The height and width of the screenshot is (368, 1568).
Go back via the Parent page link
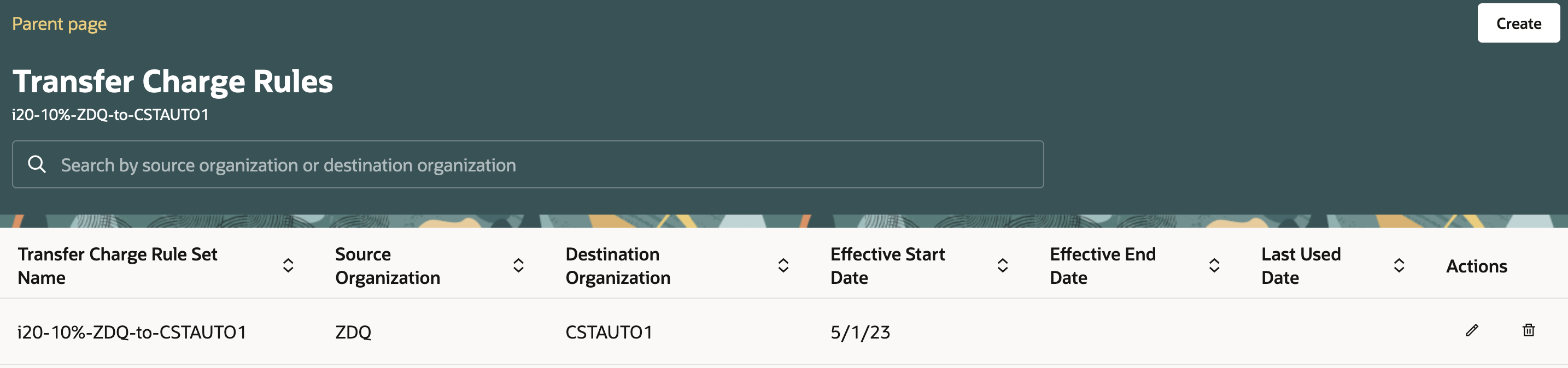(59, 23)
